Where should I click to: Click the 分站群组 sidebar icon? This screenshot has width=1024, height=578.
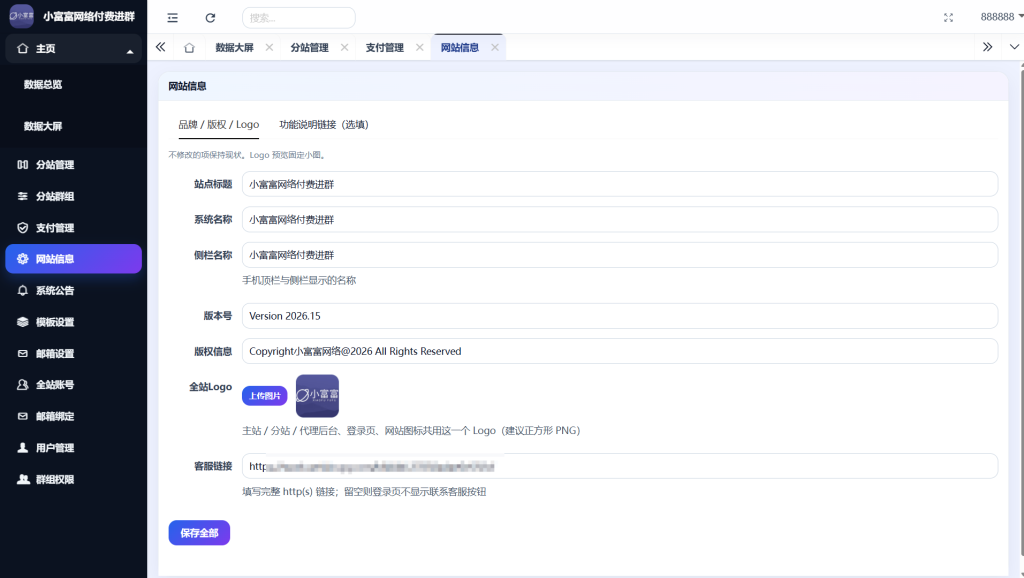click(x=23, y=196)
